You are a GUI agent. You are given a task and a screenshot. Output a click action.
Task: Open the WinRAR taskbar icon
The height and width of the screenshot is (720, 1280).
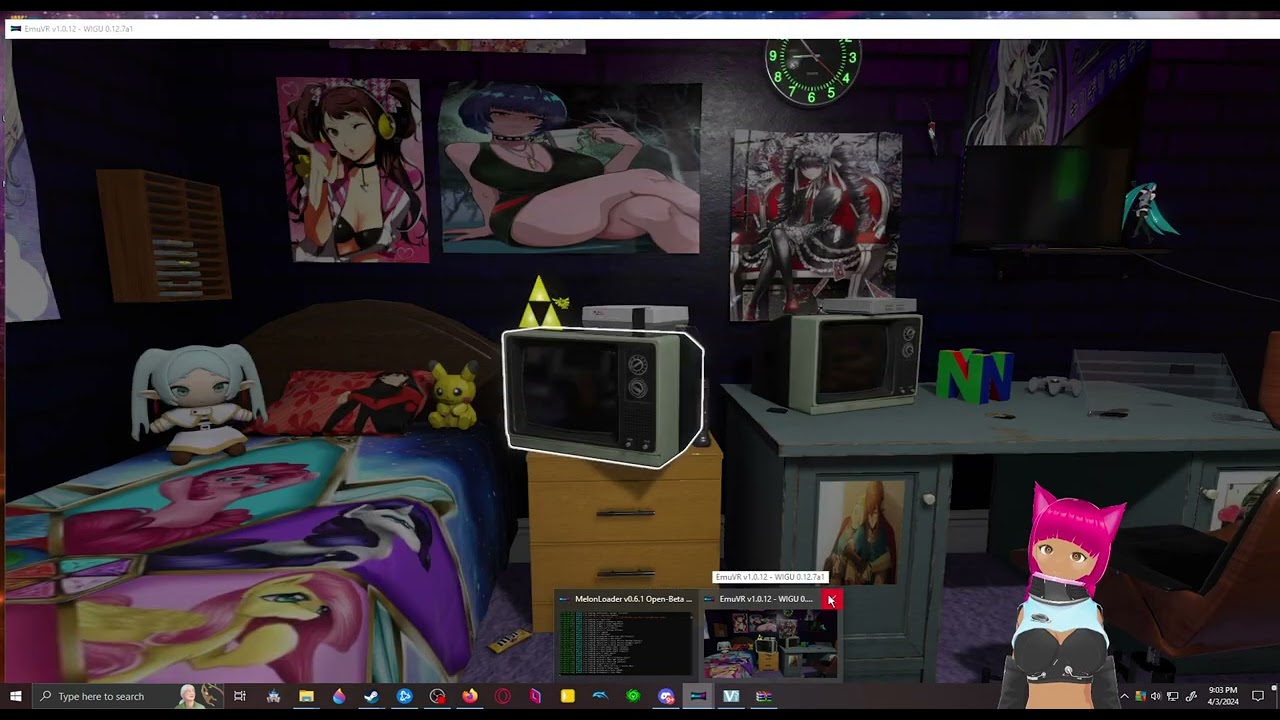tap(764, 696)
